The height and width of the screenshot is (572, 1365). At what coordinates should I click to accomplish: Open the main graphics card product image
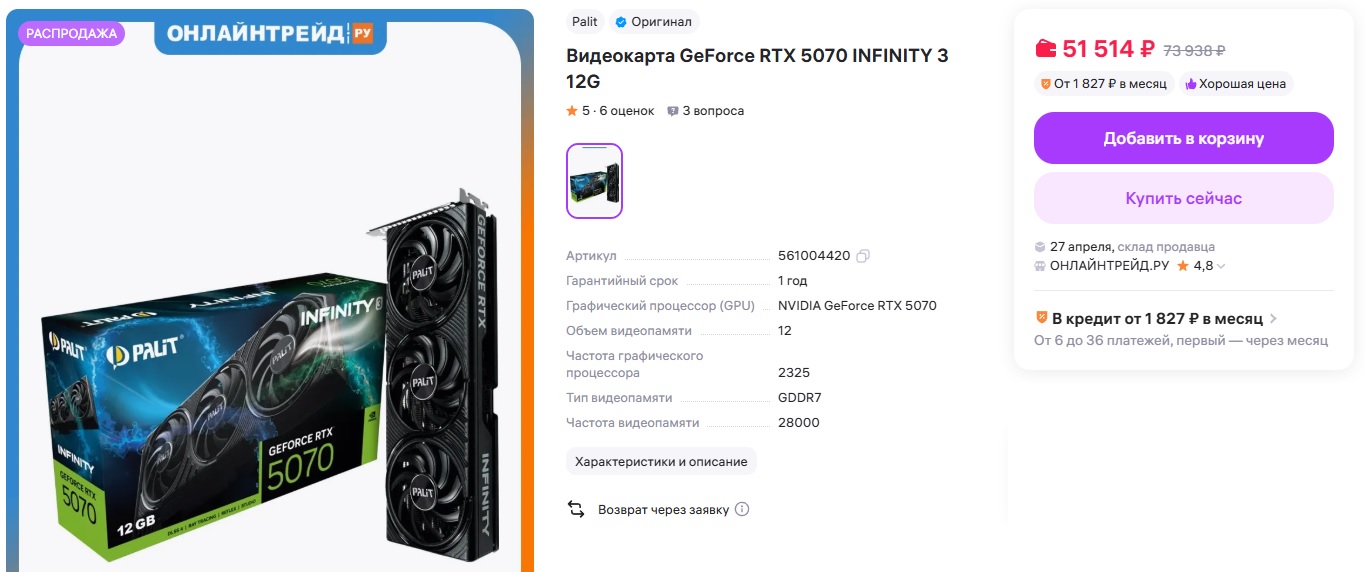(270, 380)
